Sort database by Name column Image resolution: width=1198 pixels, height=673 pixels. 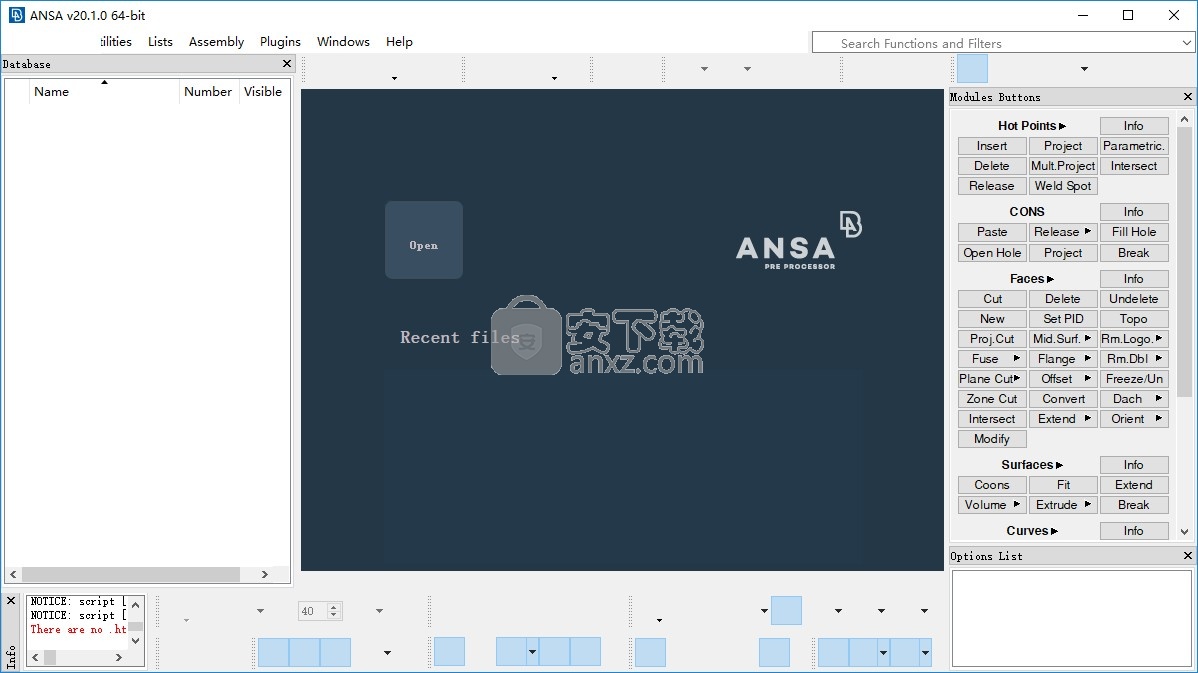coord(105,92)
